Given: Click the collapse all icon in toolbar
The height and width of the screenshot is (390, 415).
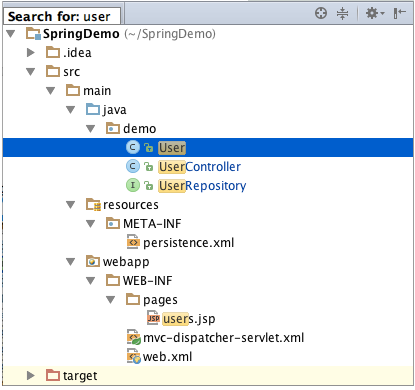Looking at the screenshot, I should [342, 13].
